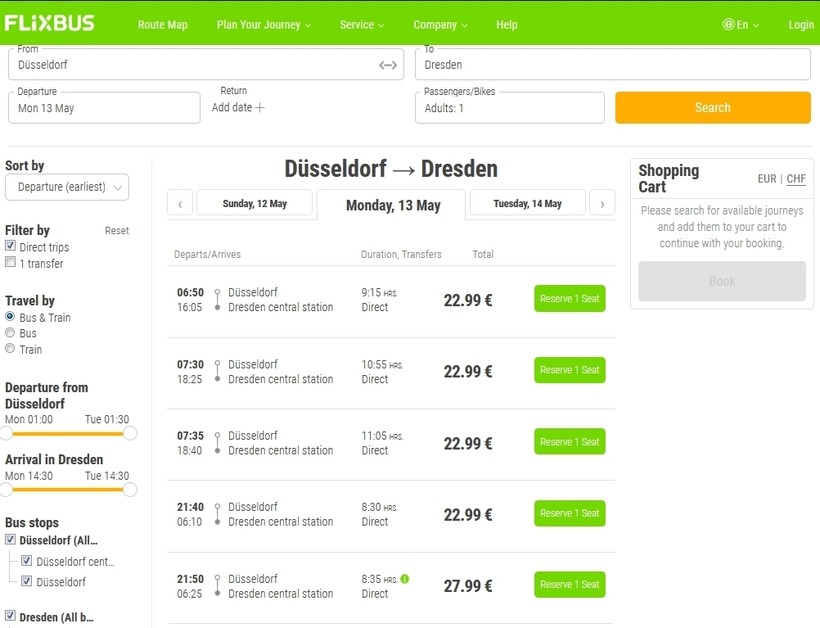The width and height of the screenshot is (820, 628).
Task: Click the FlixBus logo
Action: (x=50, y=22)
